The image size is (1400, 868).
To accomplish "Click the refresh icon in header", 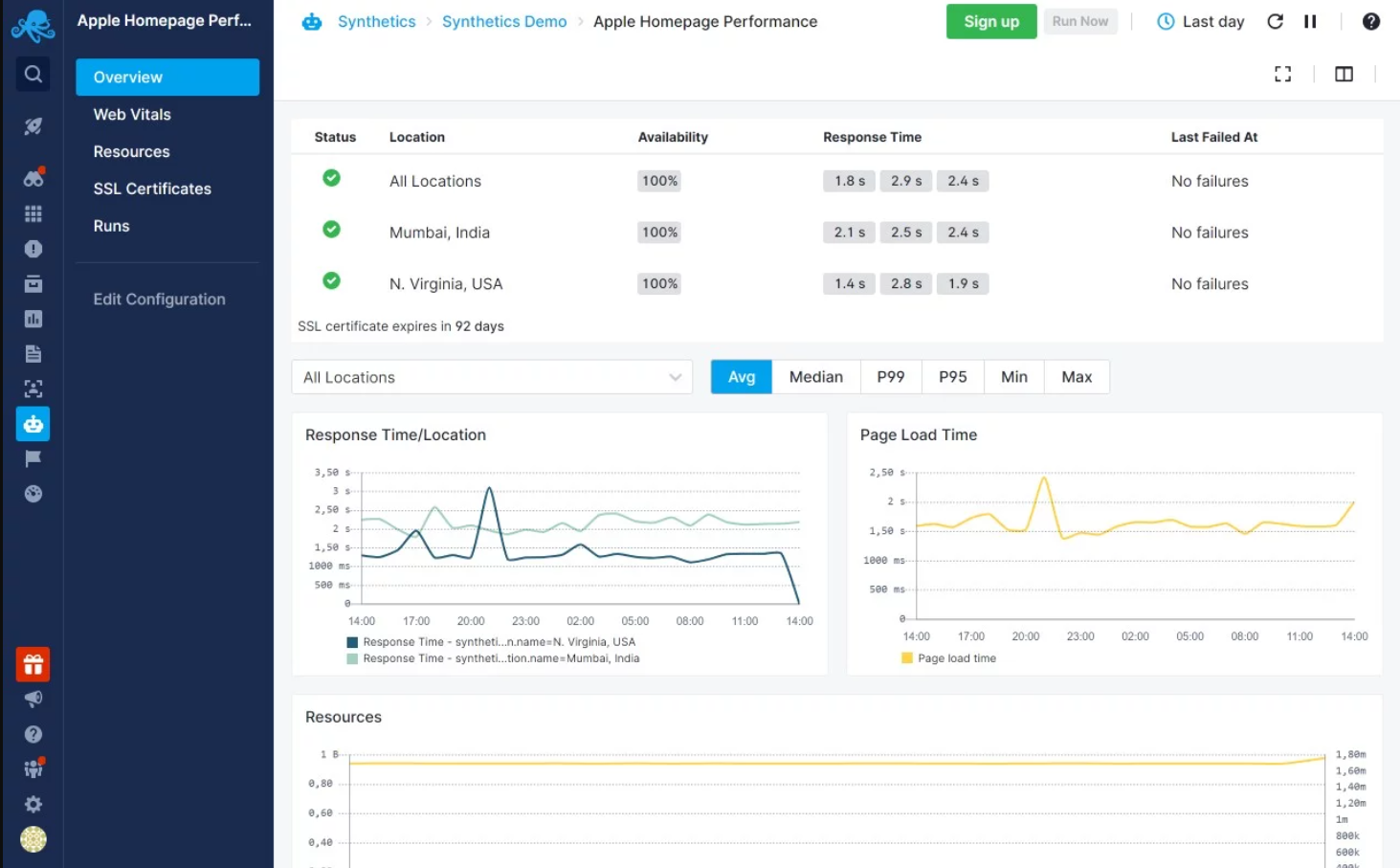I will [x=1275, y=21].
